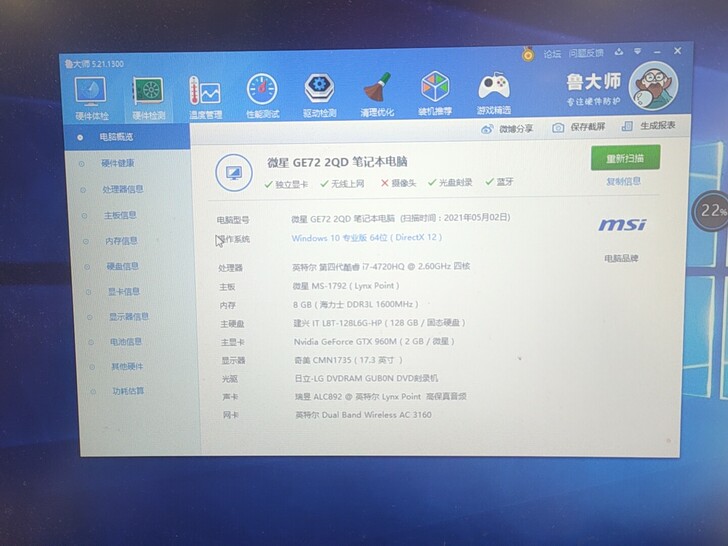Click 保存截屏 to save screenshot
728x546 pixels.
578,127
